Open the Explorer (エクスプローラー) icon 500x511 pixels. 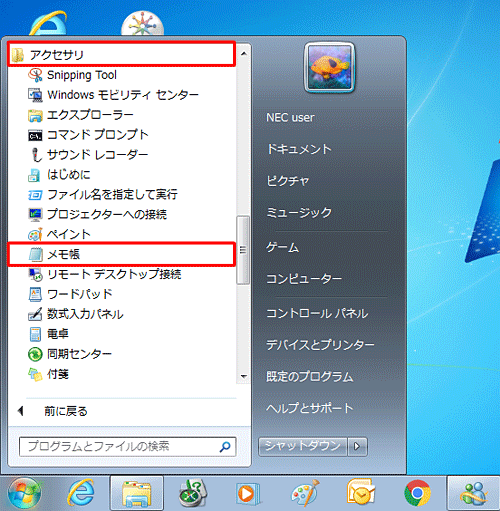tap(35, 115)
